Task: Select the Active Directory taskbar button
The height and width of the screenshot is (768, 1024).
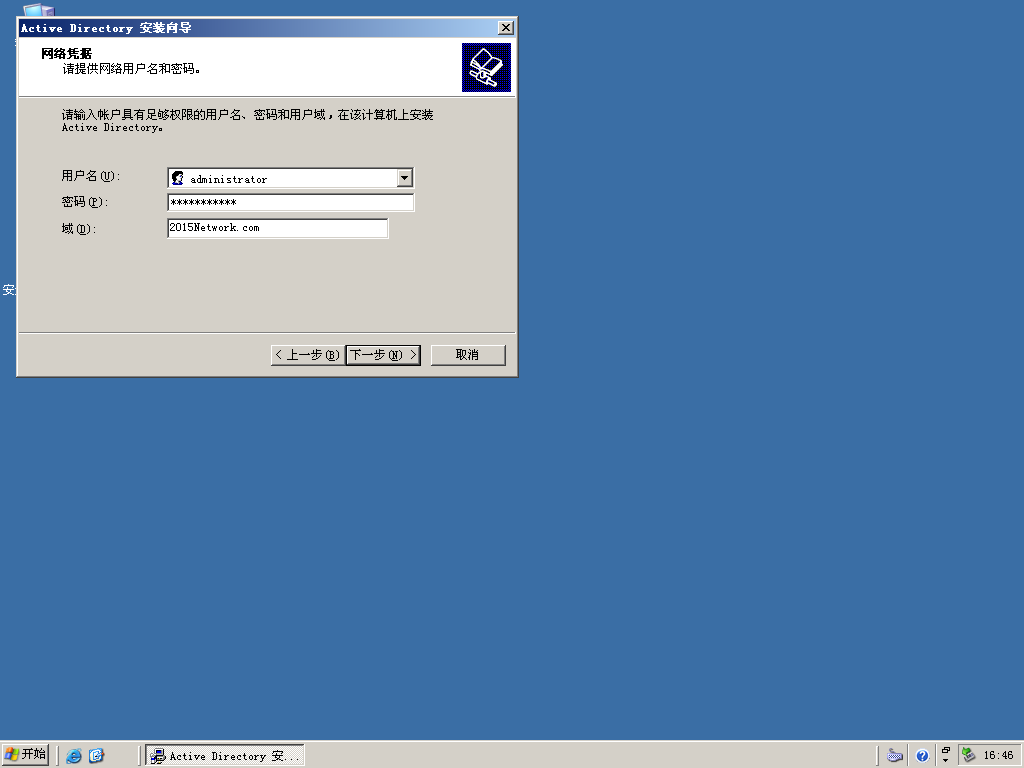Action: click(225, 756)
